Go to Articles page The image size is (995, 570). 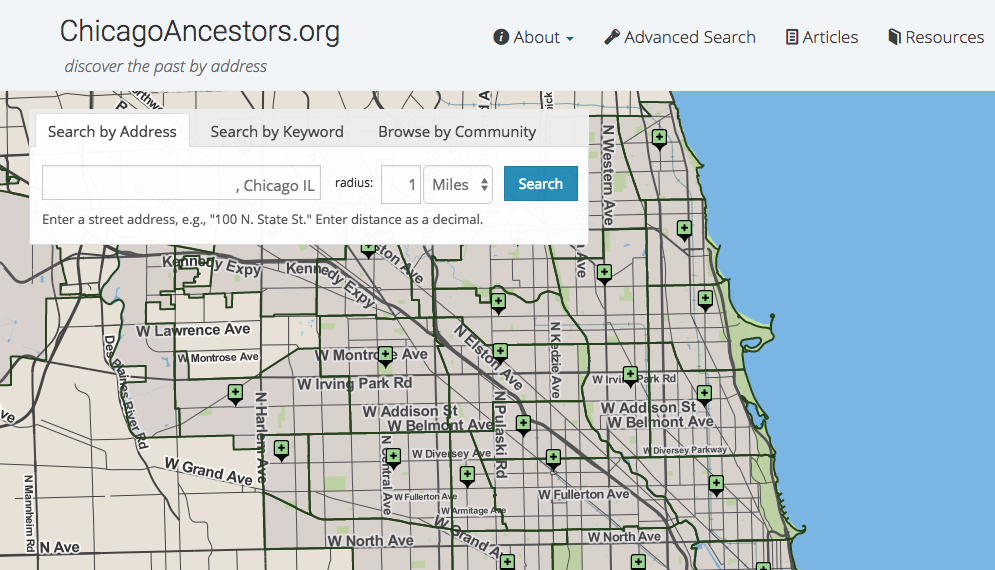822,37
